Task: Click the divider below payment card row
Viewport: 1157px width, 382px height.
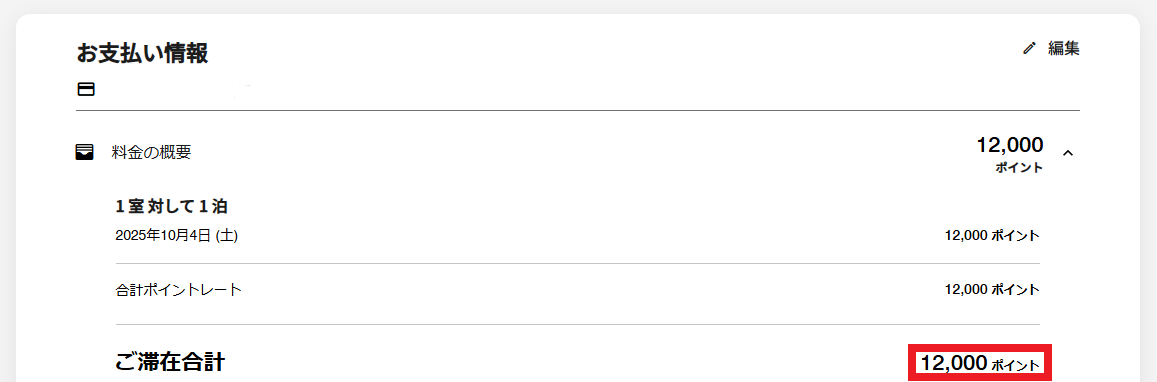Action: click(578, 111)
